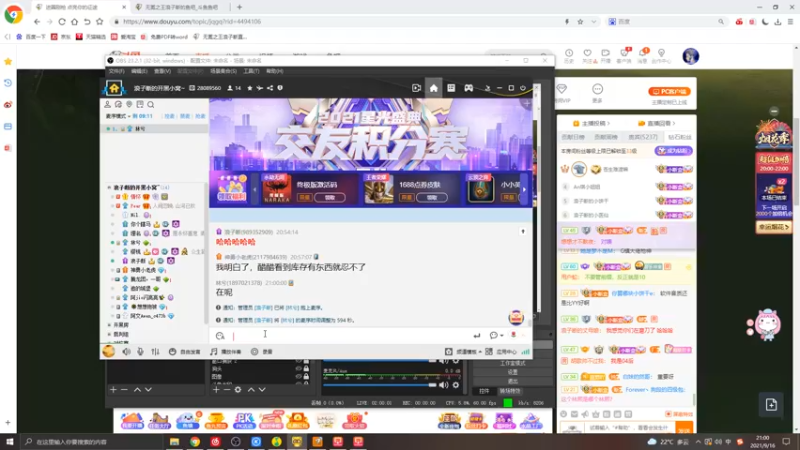This screenshot has height=450, width=800.
Task: Toggle lock of 图像 source in OBS
Action: (306, 377)
